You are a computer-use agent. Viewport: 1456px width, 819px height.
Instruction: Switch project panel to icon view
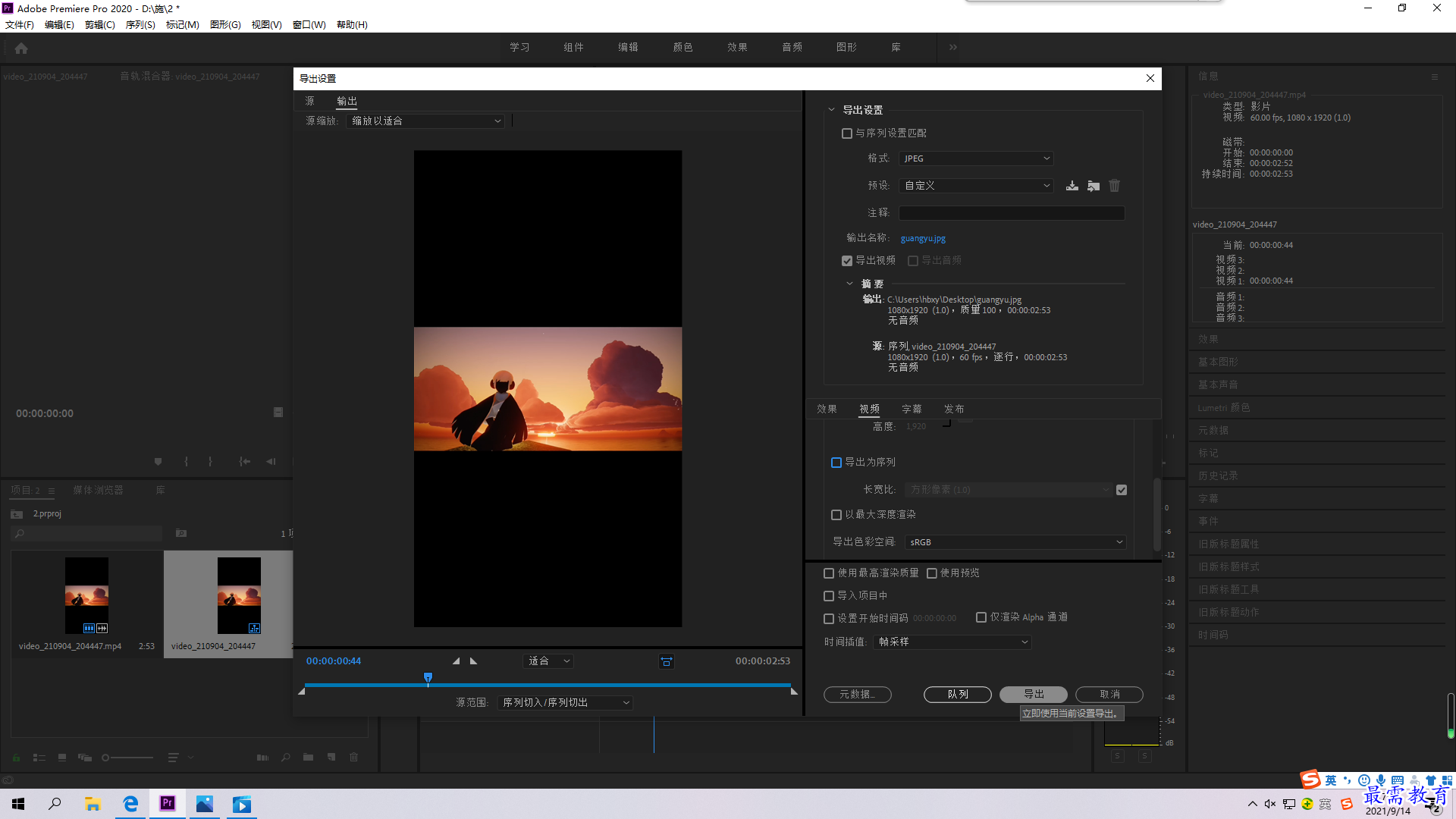point(62,757)
